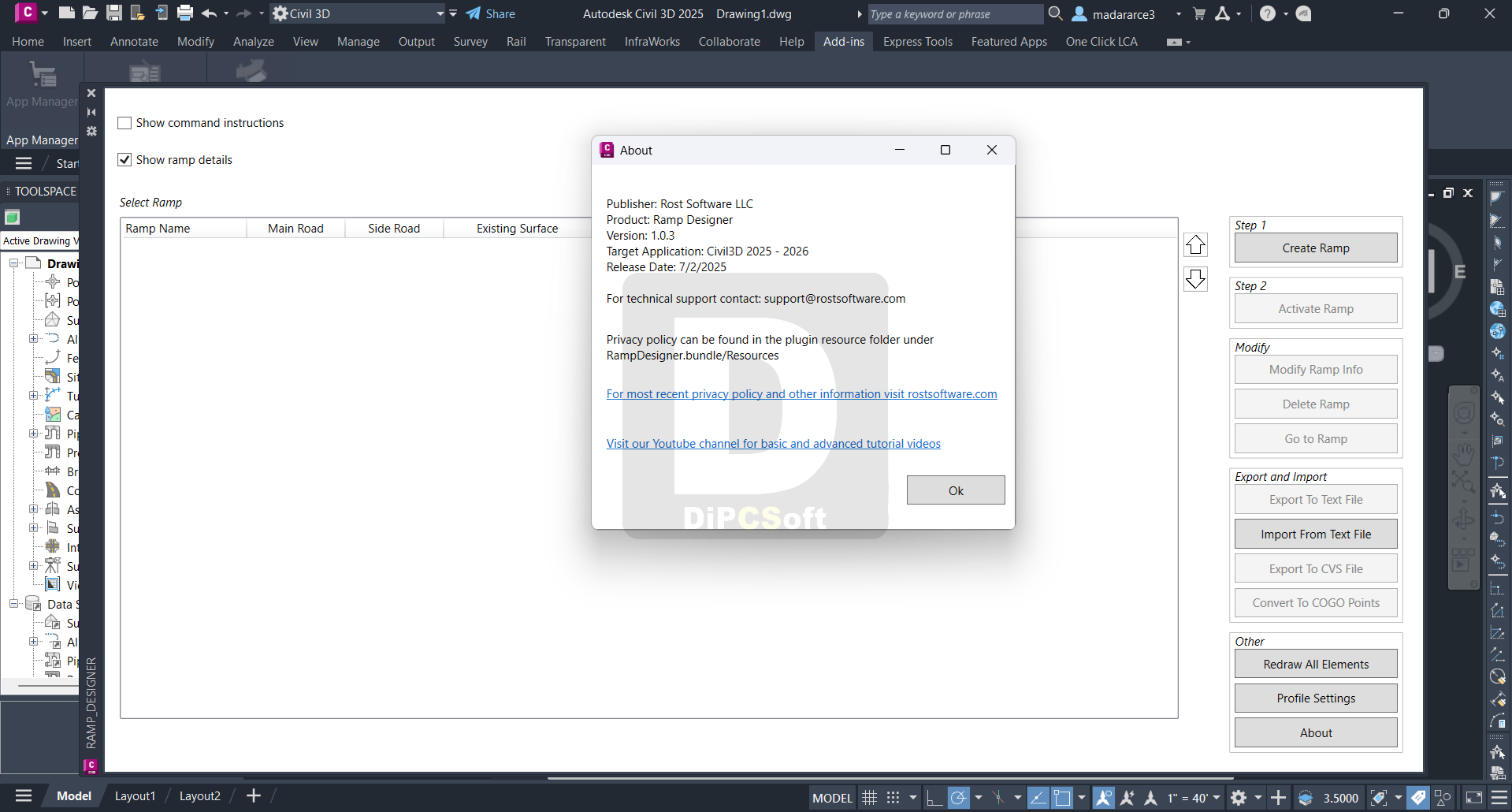
Task: Click the Open file folder icon
Action: (91, 13)
